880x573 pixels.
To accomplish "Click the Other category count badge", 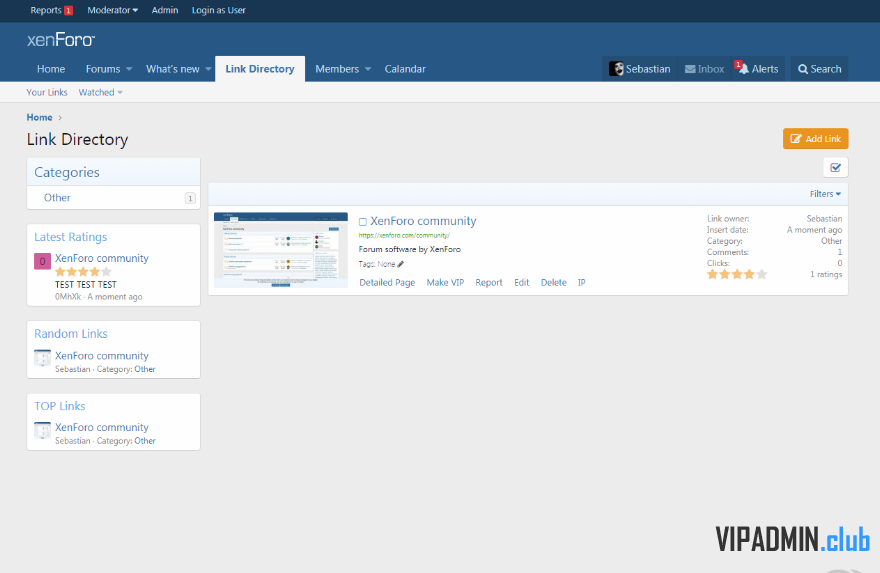I will pos(190,198).
